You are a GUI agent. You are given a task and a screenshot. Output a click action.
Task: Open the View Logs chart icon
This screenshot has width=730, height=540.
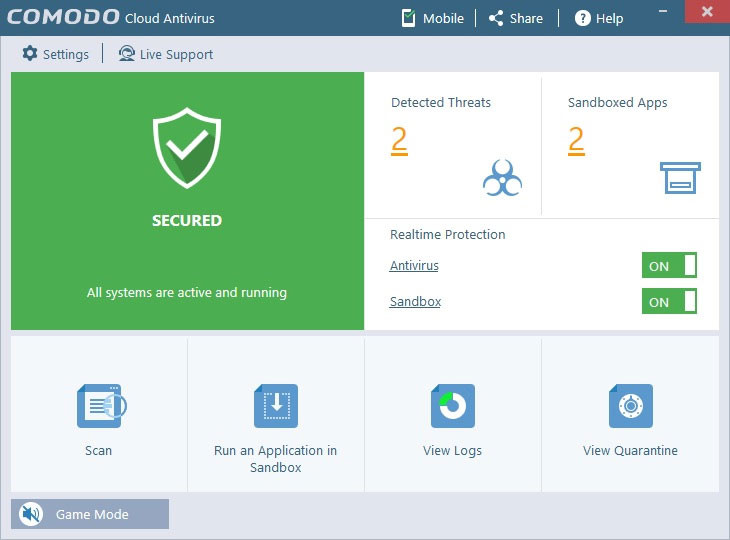453,405
